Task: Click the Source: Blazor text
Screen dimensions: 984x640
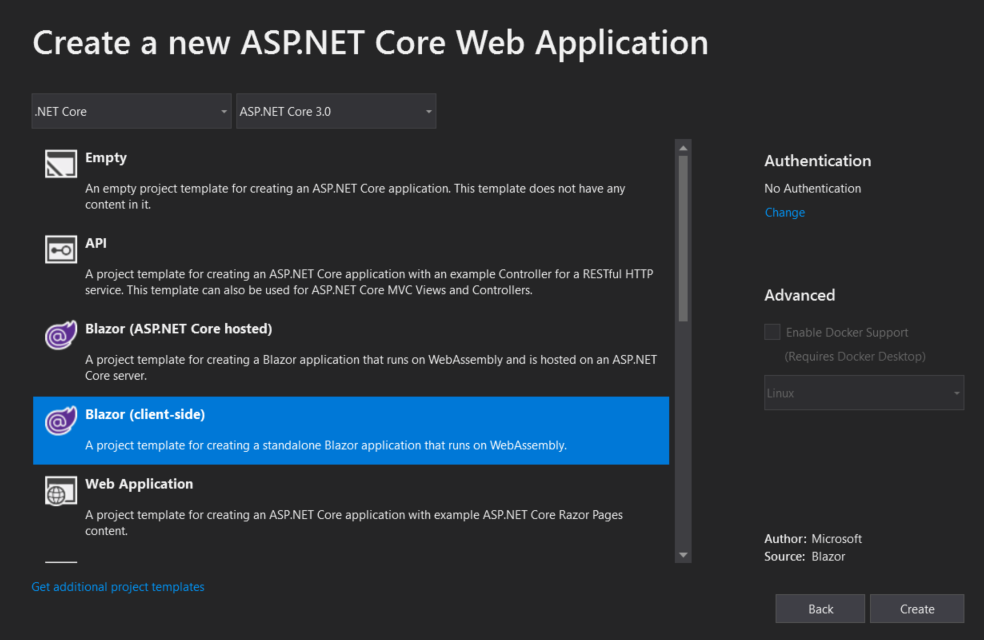Action: 805,557
